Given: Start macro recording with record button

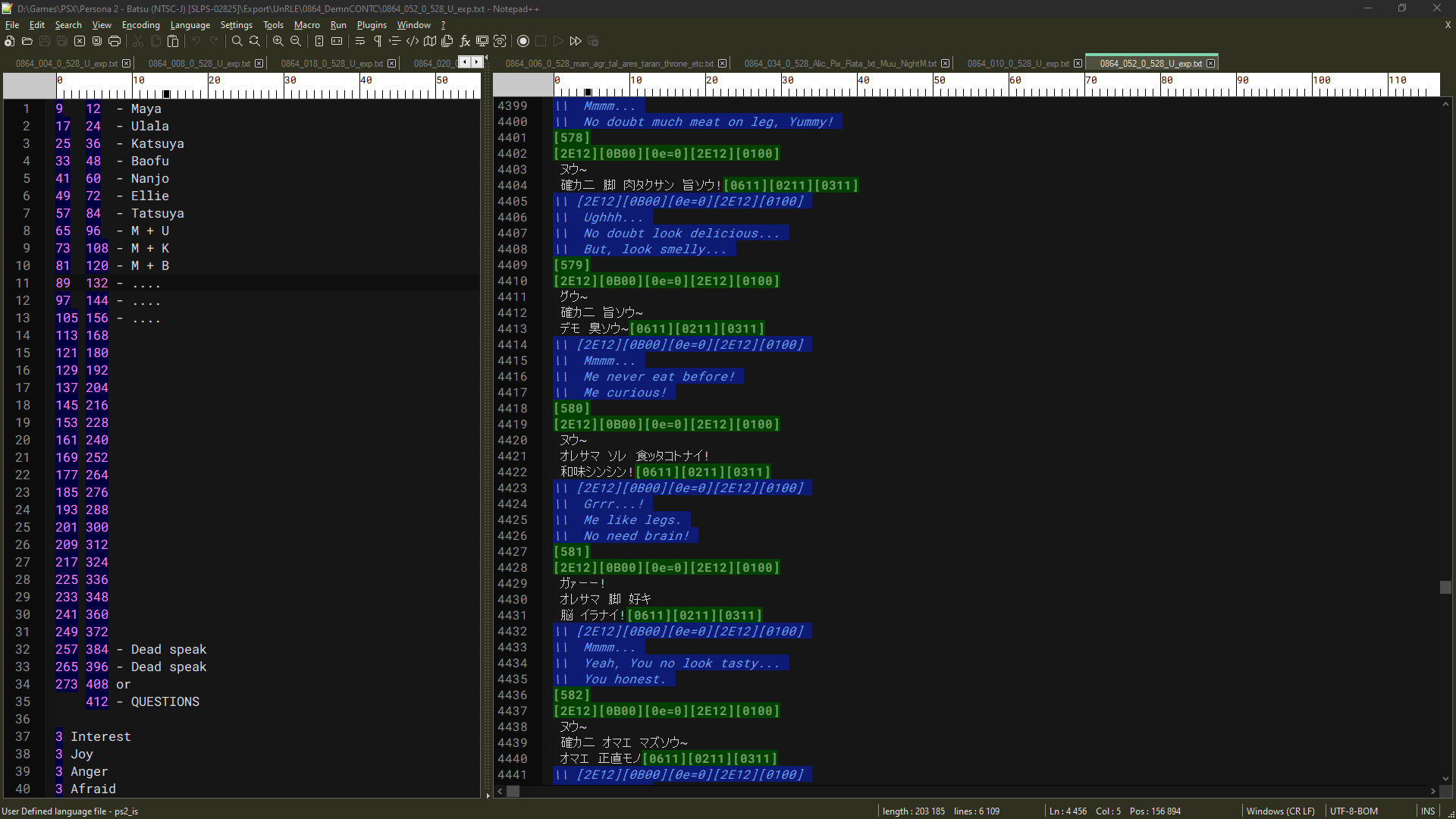Looking at the screenshot, I should 523,41.
